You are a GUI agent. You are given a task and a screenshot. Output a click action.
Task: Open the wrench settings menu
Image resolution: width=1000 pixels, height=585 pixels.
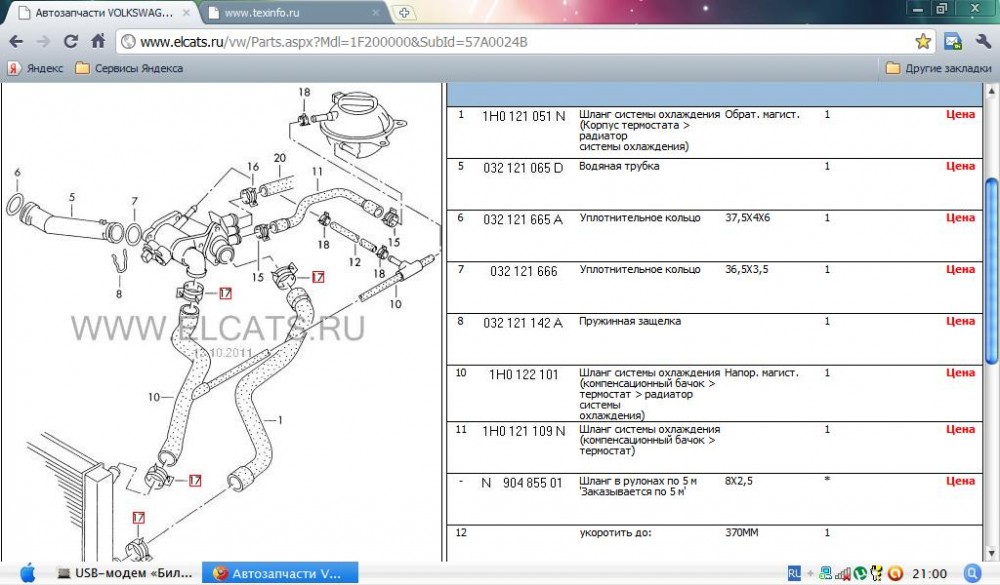(983, 42)
